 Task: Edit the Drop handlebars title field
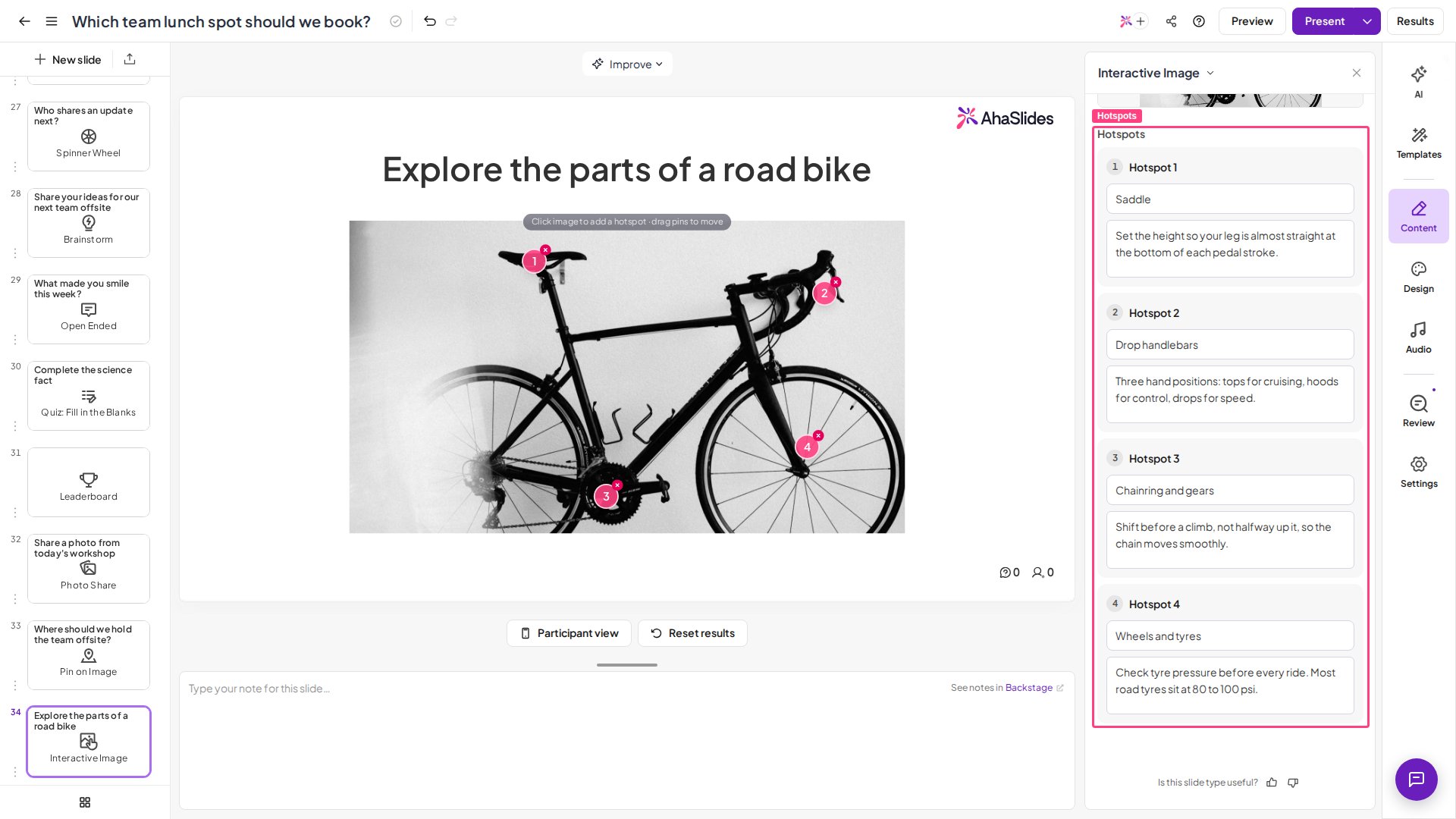point(1230,345)
